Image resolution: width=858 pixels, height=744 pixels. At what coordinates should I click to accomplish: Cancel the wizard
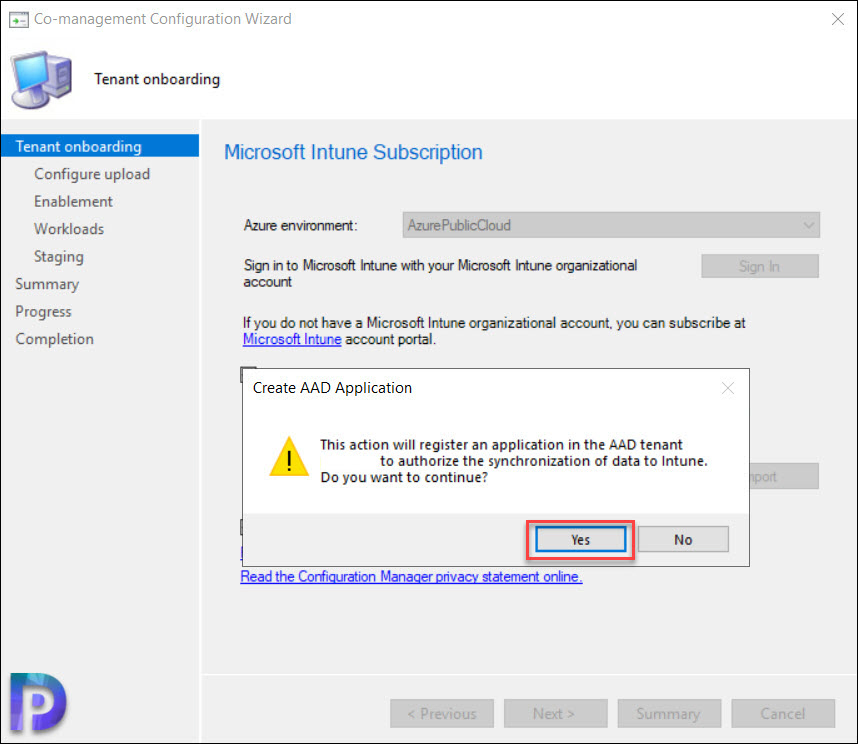[783, 713]
